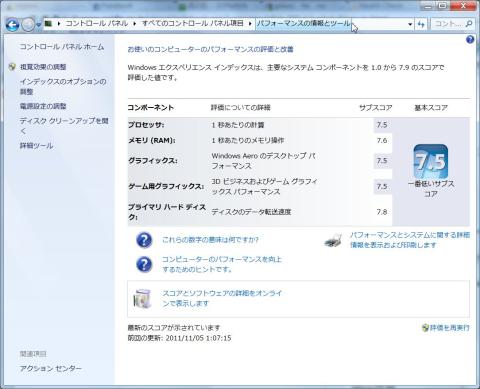Open the address bar history dropdown
480x389 pixels.
410,24
